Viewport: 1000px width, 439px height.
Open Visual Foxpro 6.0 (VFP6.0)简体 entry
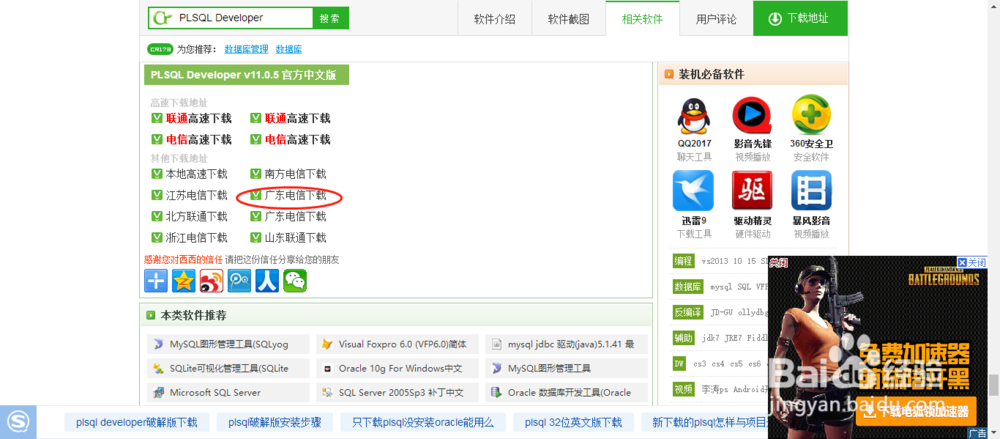click(x=397, y=345)
